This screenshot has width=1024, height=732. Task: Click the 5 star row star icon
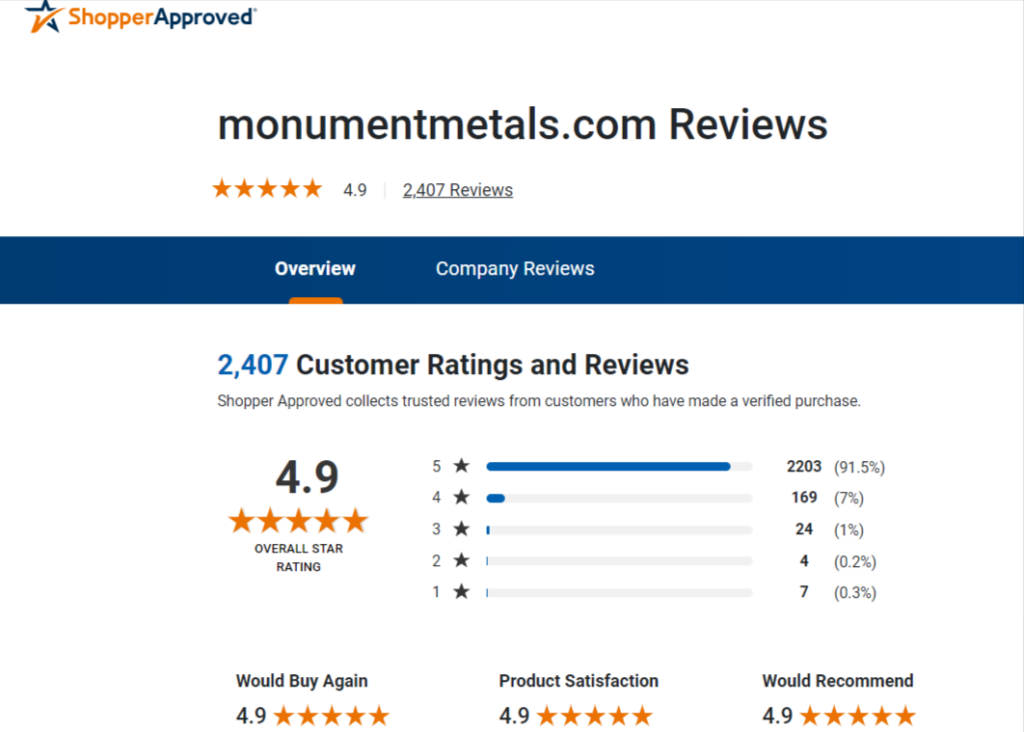point(462,466)
